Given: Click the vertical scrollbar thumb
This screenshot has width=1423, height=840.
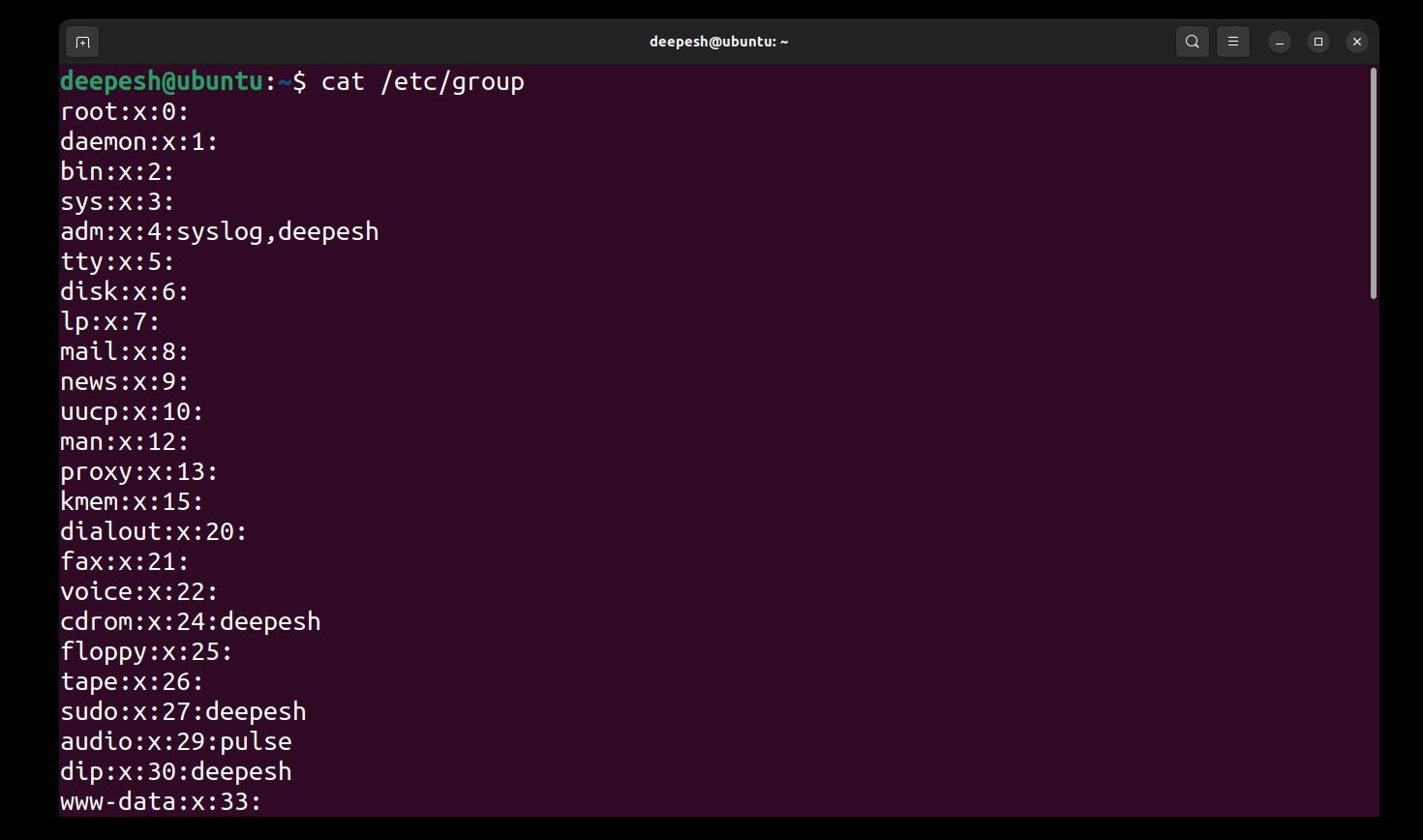Looking at the screenshot, I should click(1373, 184).
